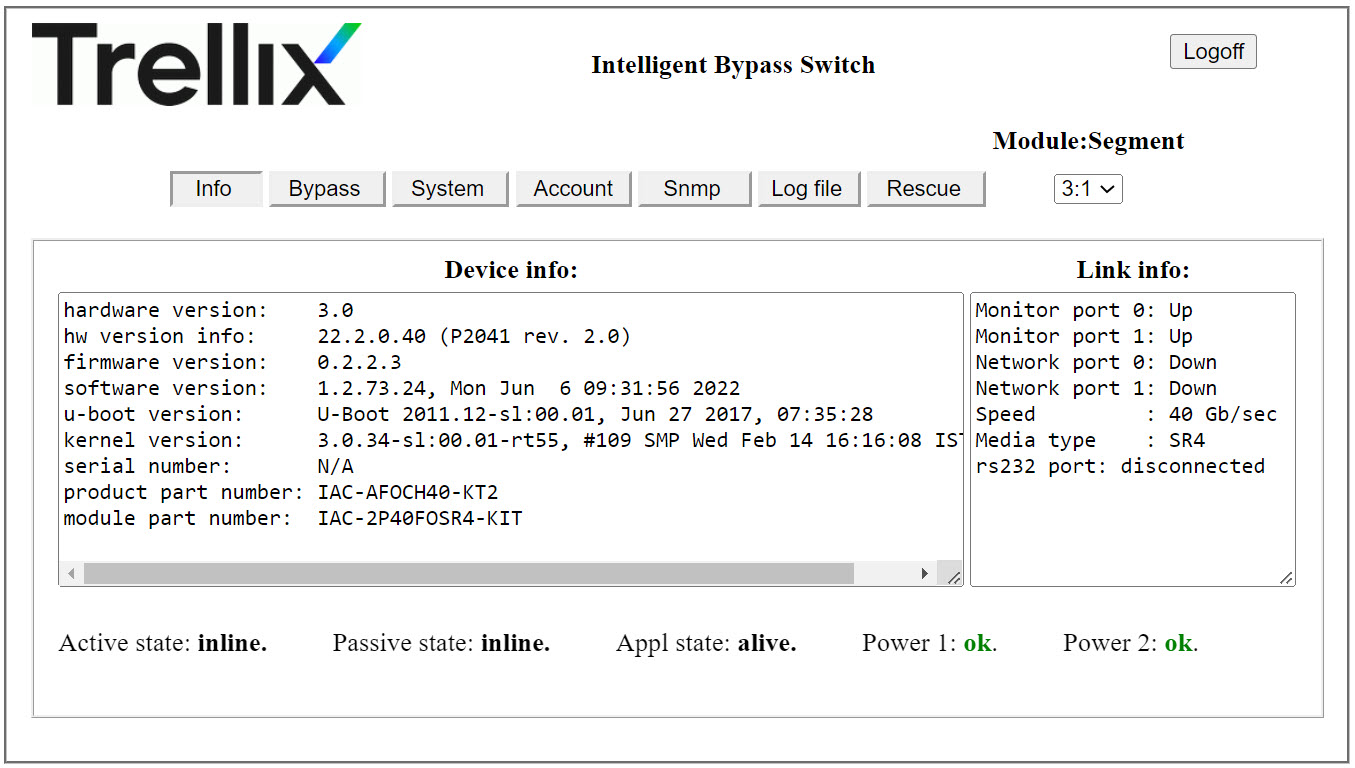Screen dimensions: 1355x768
Task: View the Log file tab
Action: coord(808,189)
